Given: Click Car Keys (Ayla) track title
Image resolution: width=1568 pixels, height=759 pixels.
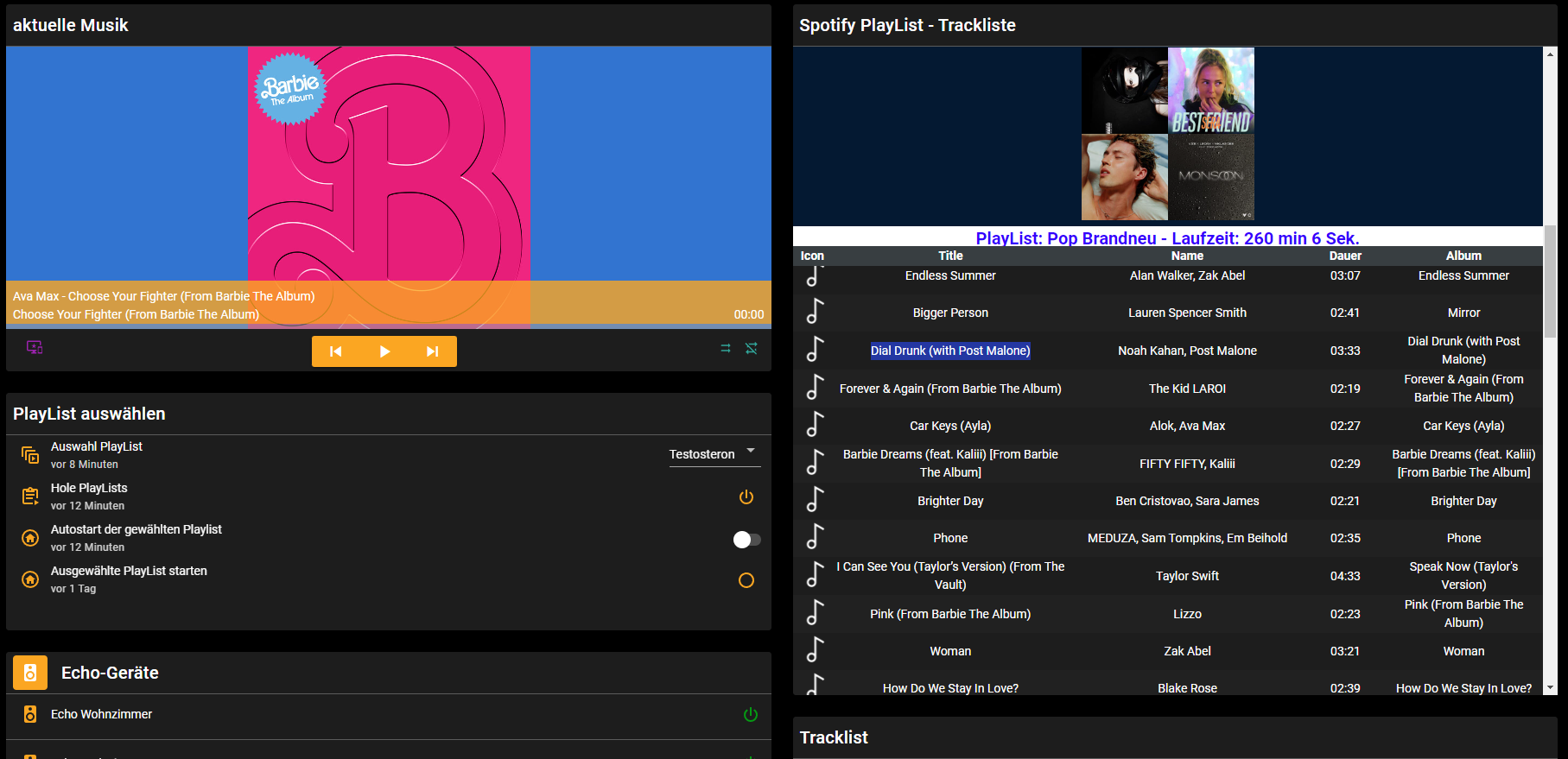Looking at the screenshot, I should point(950,426).
